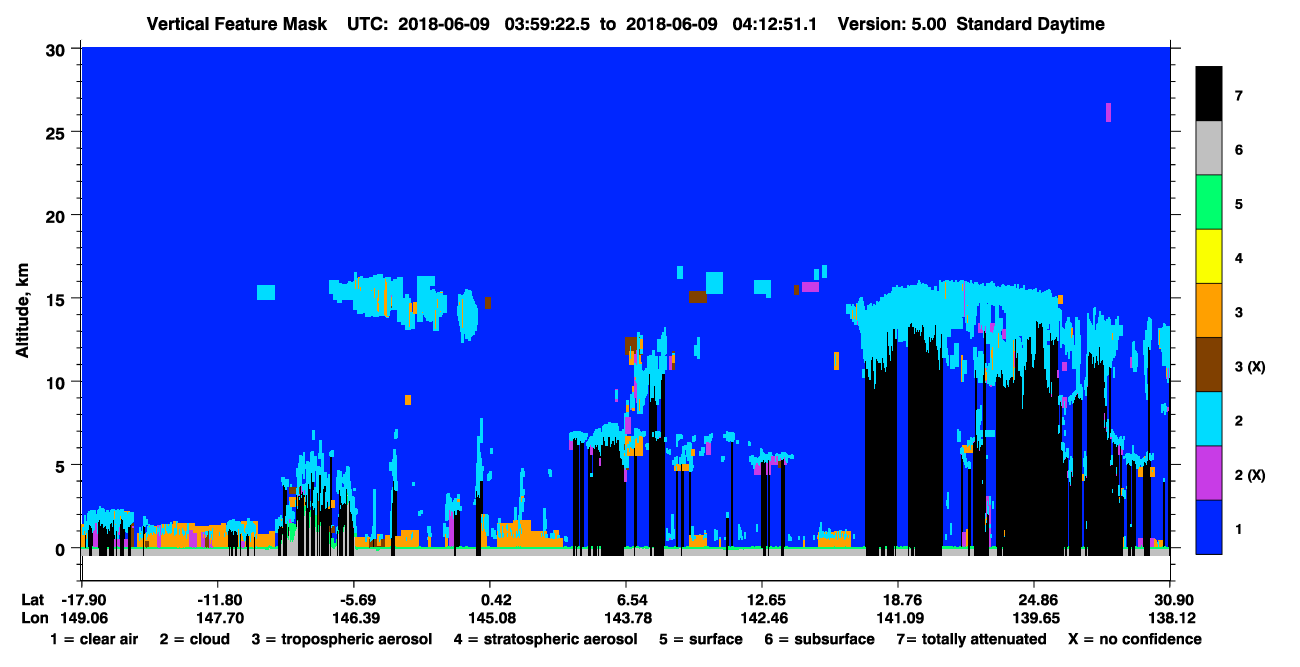Click the green color swatch labeled 5

(1209, 202)
